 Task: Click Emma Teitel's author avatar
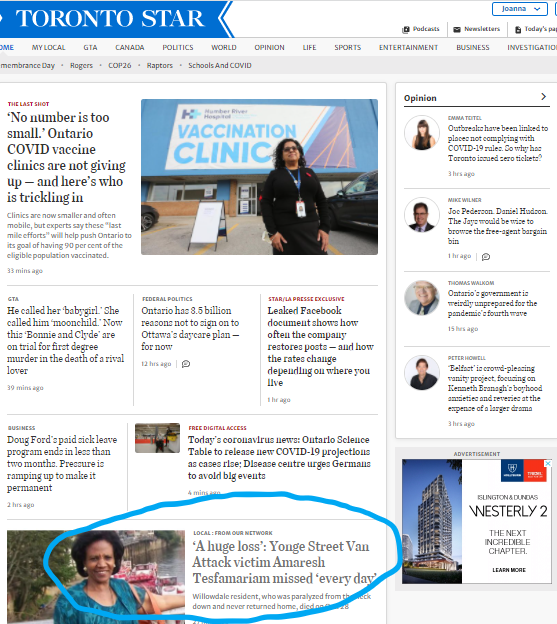tap(422, 133)
